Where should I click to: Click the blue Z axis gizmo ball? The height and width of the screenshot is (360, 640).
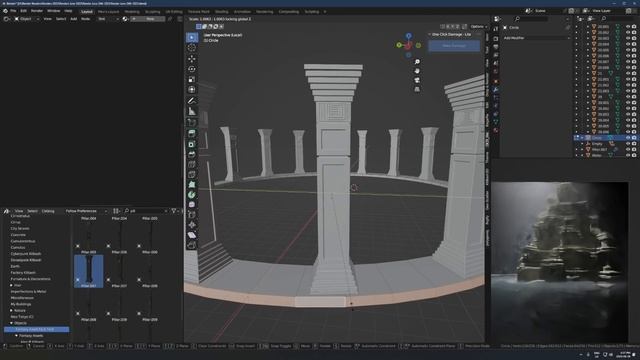pyautogui.click(x=409, y=36)
